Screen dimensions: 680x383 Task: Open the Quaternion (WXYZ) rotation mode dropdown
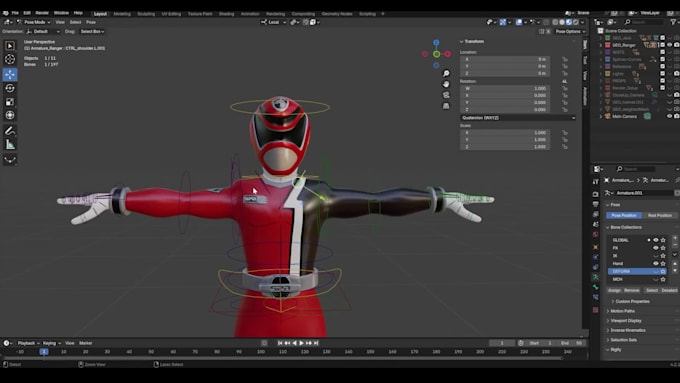click(x=518, y=118)
